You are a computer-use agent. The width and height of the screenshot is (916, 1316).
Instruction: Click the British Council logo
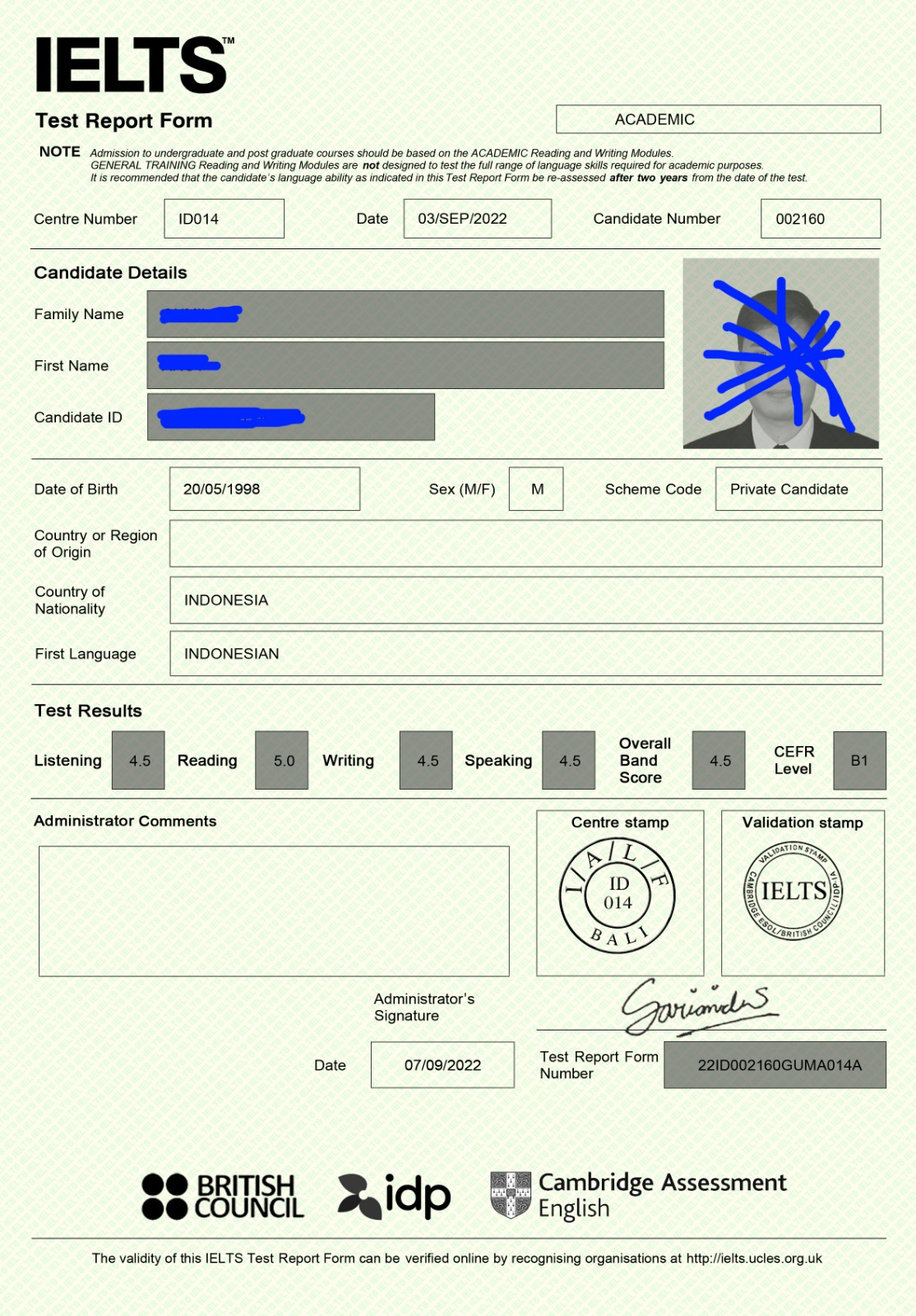(x=222, y=1196)
